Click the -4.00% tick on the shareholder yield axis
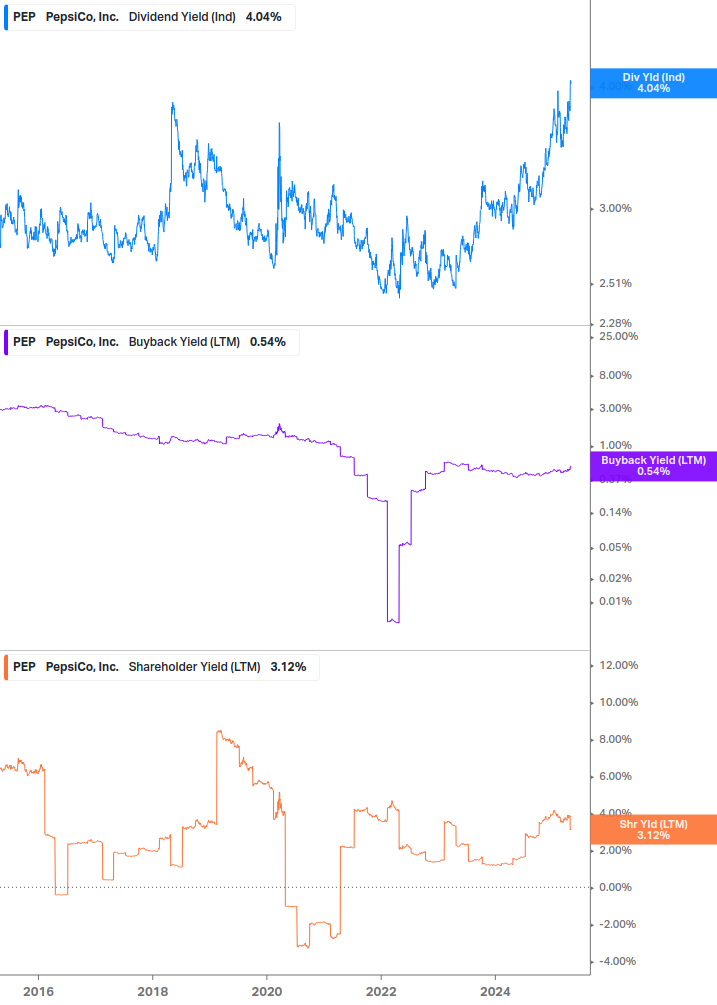The width and height of the screenshot is (717, 1005). pyautogui.click(x=618, y=962)
